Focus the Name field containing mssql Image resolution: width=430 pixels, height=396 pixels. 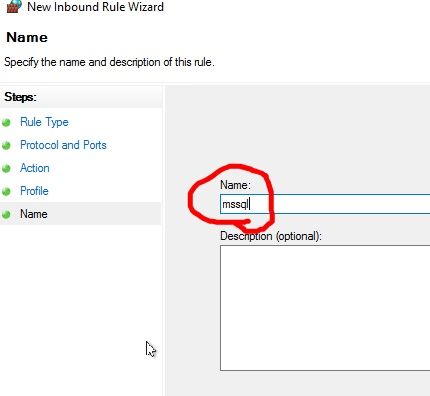[325, 204]
